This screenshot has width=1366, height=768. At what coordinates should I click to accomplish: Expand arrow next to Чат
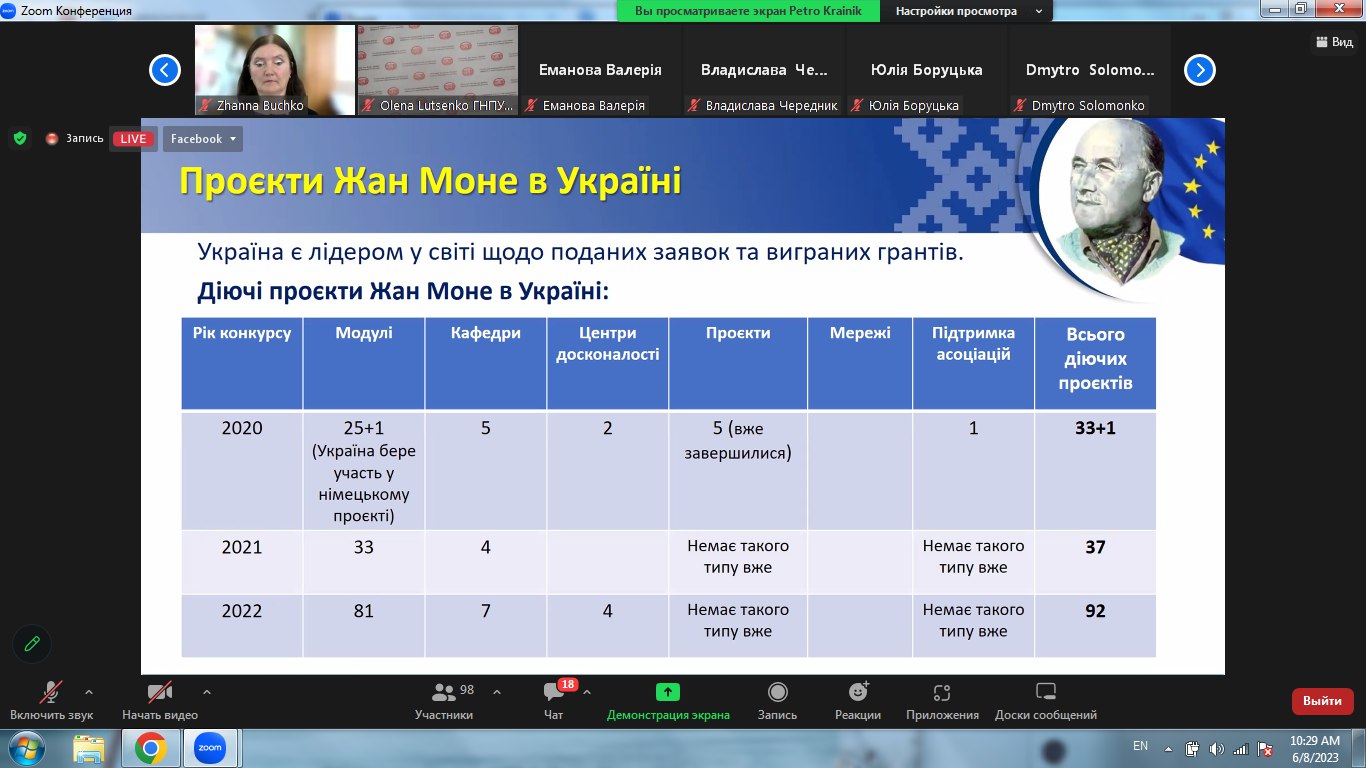[x=587, y=692]
